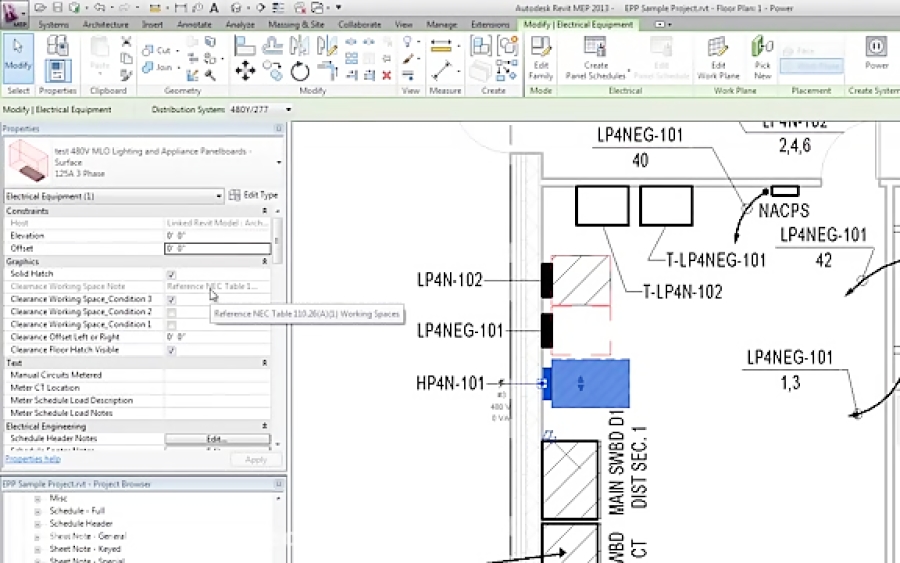
Task: Toggle the Properties palette icon in ribbon
Action: 57,71
